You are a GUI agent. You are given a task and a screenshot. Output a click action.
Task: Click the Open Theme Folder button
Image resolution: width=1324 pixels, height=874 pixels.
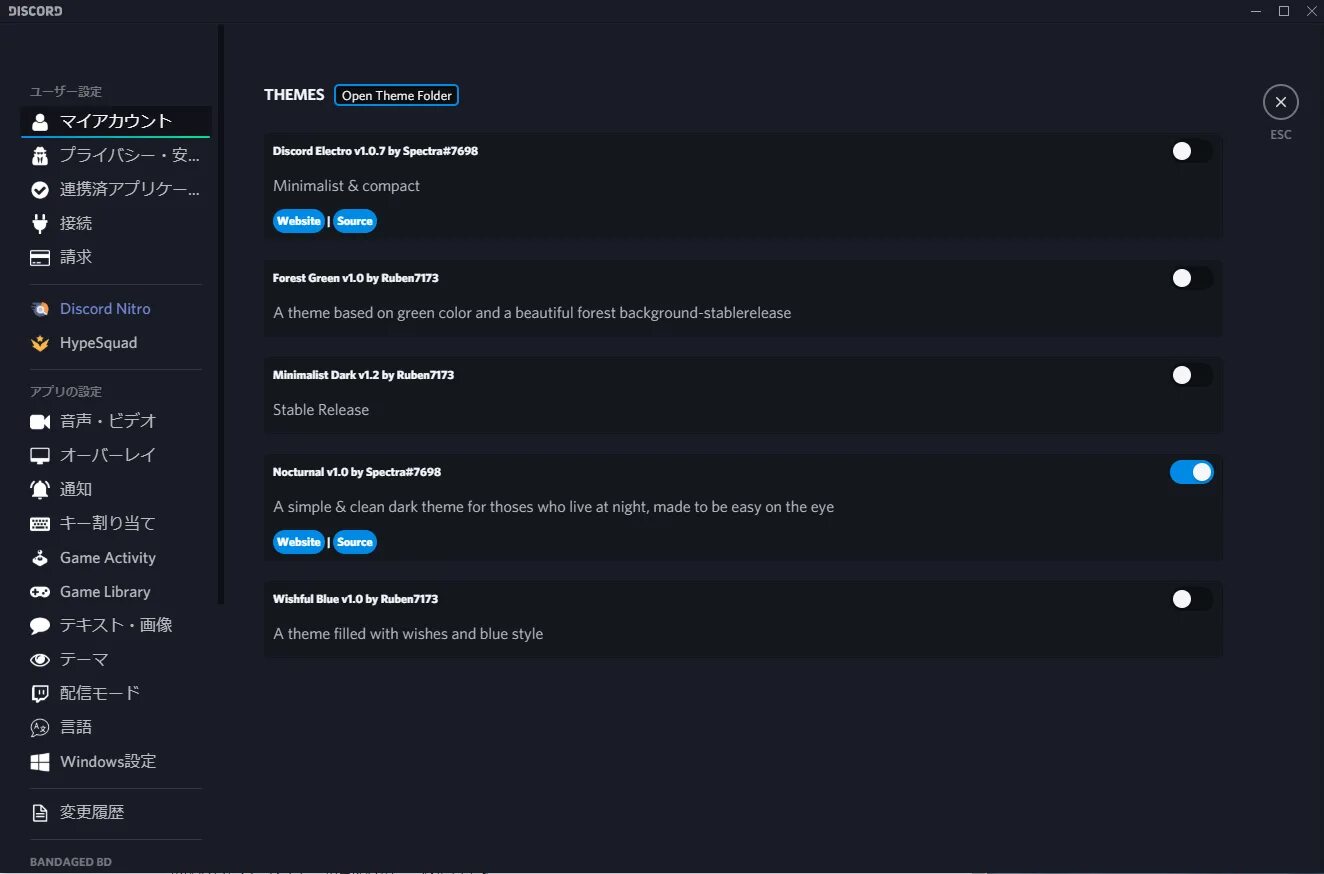(397, 96)
